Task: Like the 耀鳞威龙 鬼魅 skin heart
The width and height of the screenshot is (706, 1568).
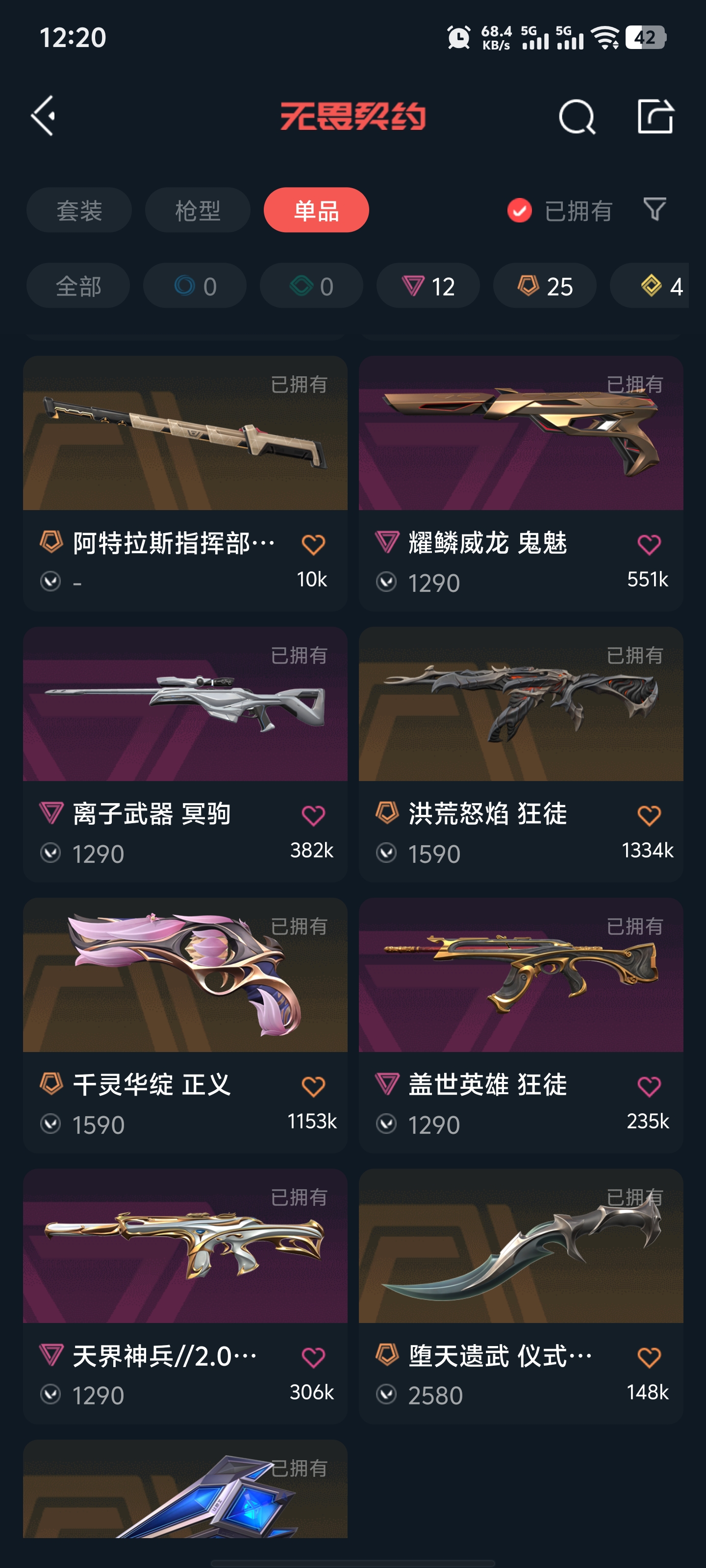Action: coord(649,544)
